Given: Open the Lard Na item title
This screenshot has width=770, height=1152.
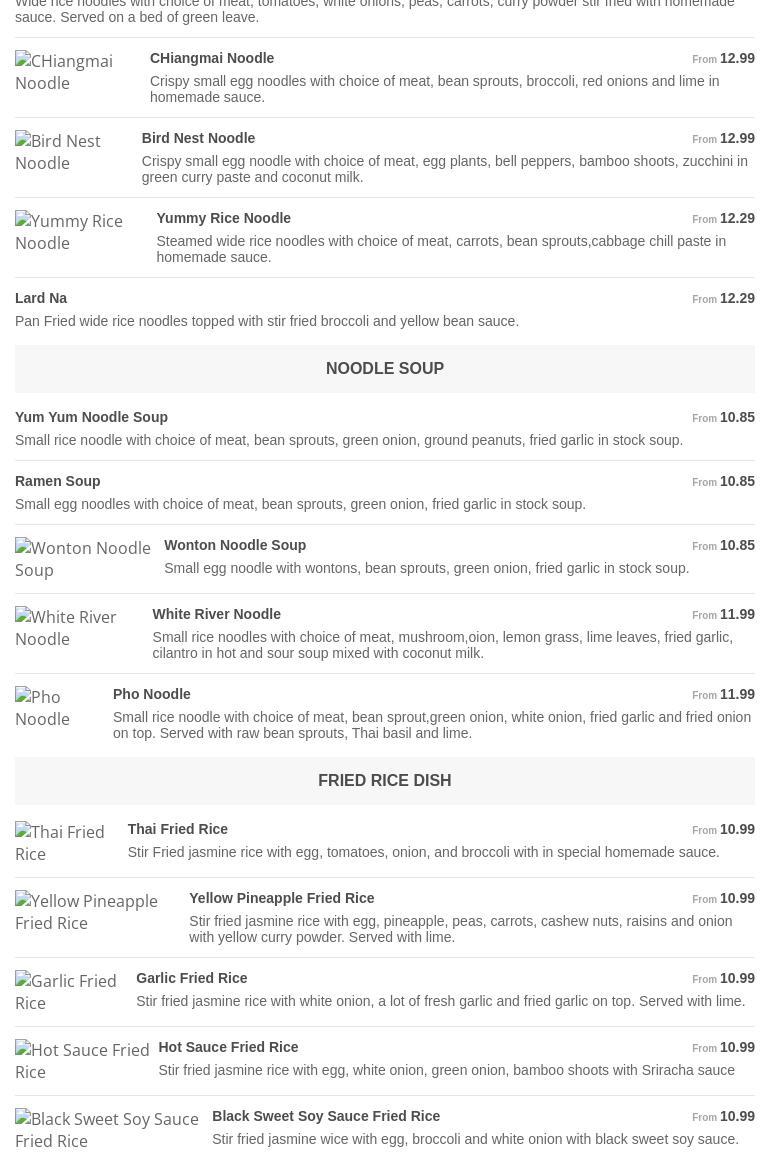Looking at the screenshot, I should (x=41, y=298).
